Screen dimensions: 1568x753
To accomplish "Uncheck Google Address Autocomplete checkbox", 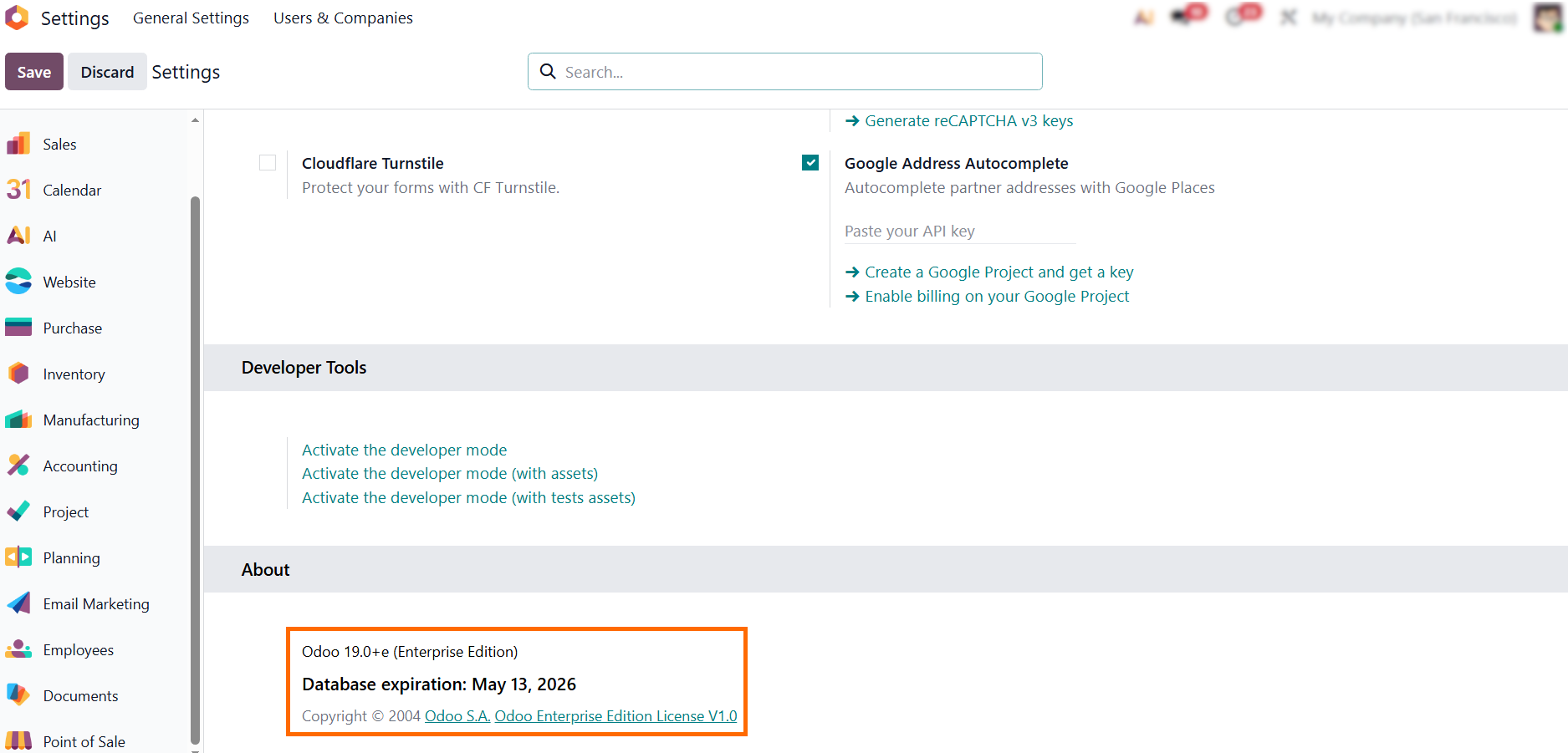I will click(810, 163).
